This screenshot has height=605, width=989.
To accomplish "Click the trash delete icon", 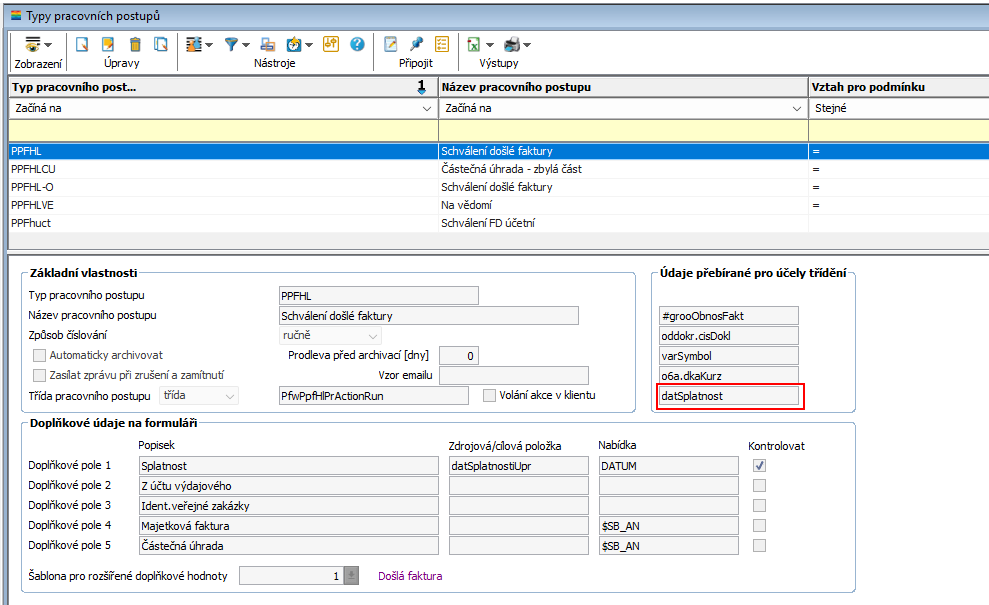I will pyautogui.click(x=134, y=44).
